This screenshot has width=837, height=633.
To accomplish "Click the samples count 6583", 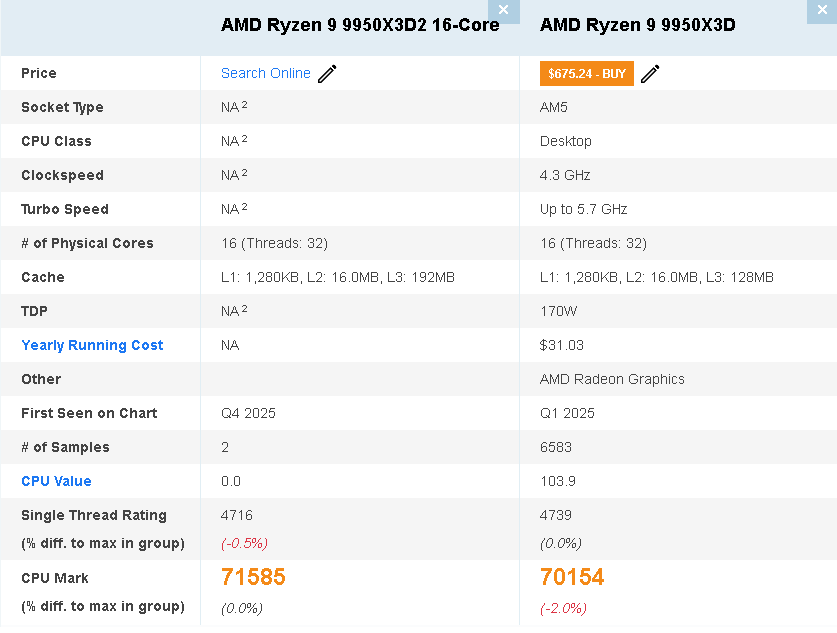I will click(x=555, y=447).
